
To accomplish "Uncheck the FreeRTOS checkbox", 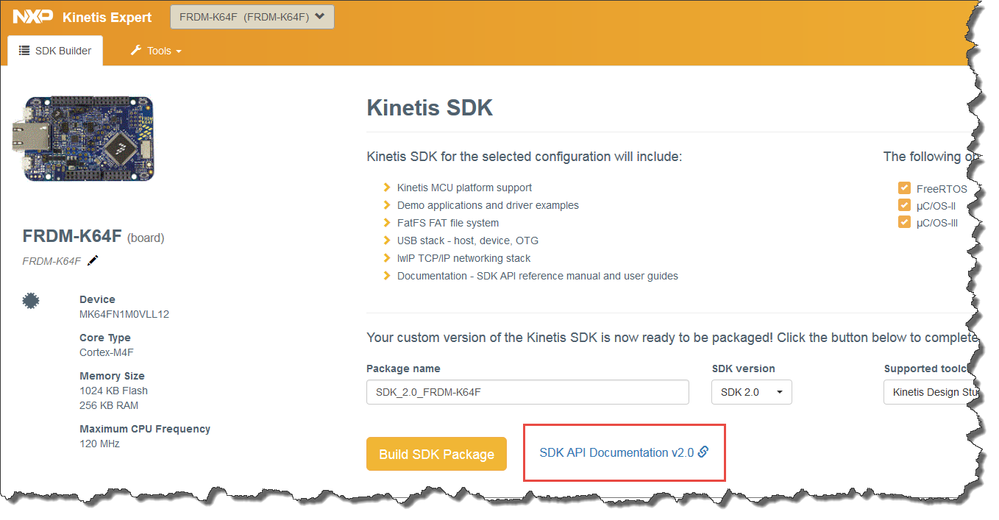I will 904,188.
